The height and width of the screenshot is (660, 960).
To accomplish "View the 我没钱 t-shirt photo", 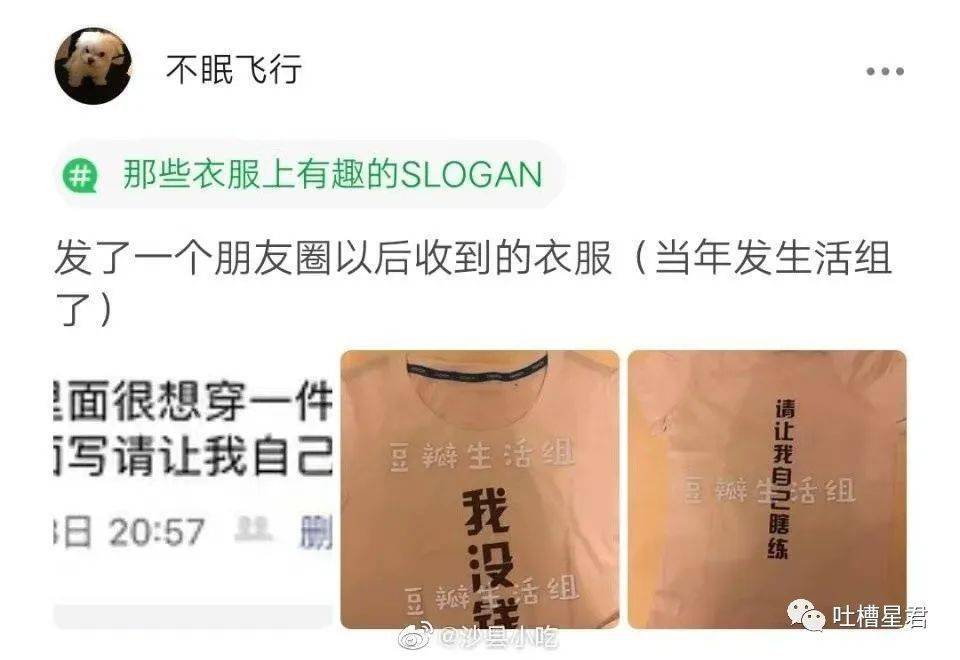I will tap(480, 489).
